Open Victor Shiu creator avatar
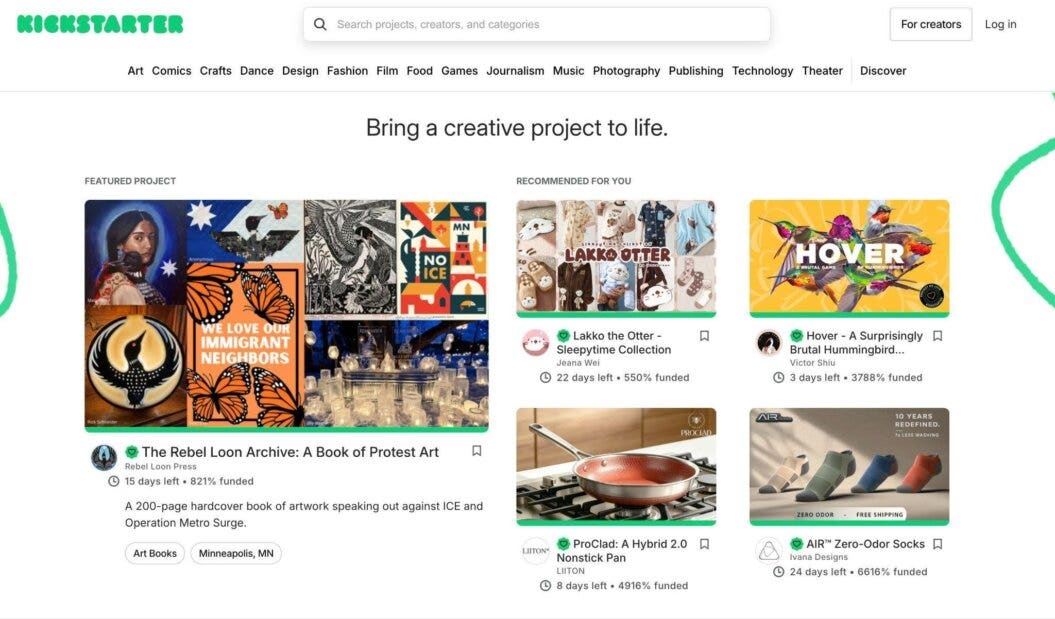The height and width of the screenshot is (619, 1055). 768,342
